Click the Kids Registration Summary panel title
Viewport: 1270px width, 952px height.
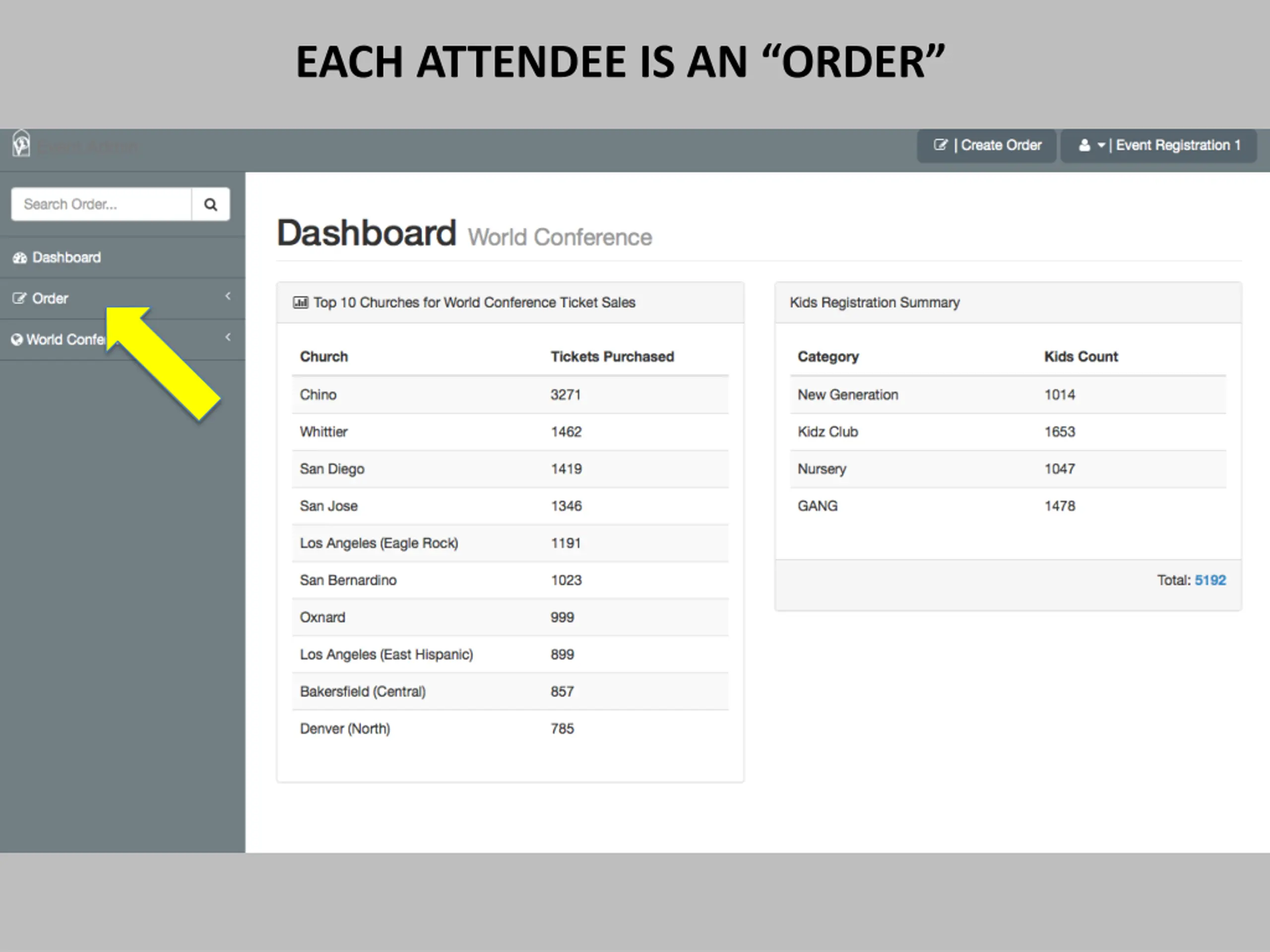[x=875, y=302]
